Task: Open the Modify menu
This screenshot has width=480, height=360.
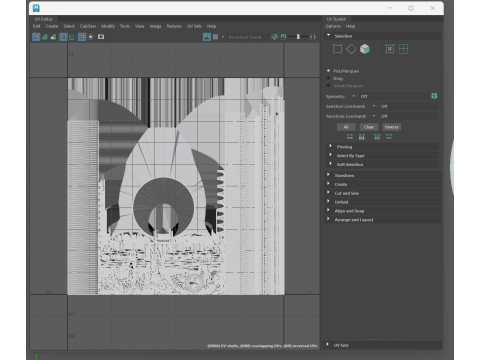Action: pyautogui.click(x=108, y=26)
